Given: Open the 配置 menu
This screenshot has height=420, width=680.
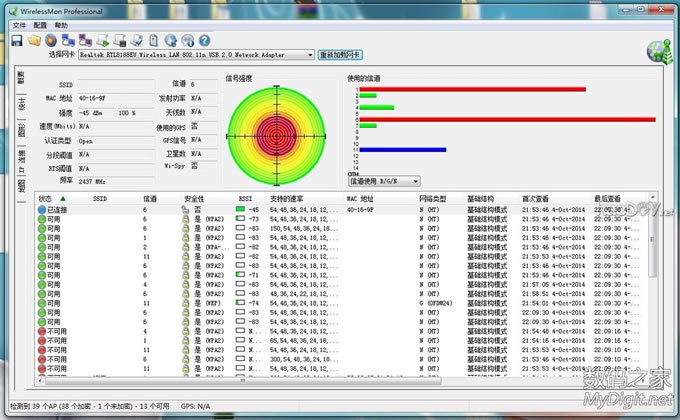Looking at the screenshot, I should click(41, 23).
